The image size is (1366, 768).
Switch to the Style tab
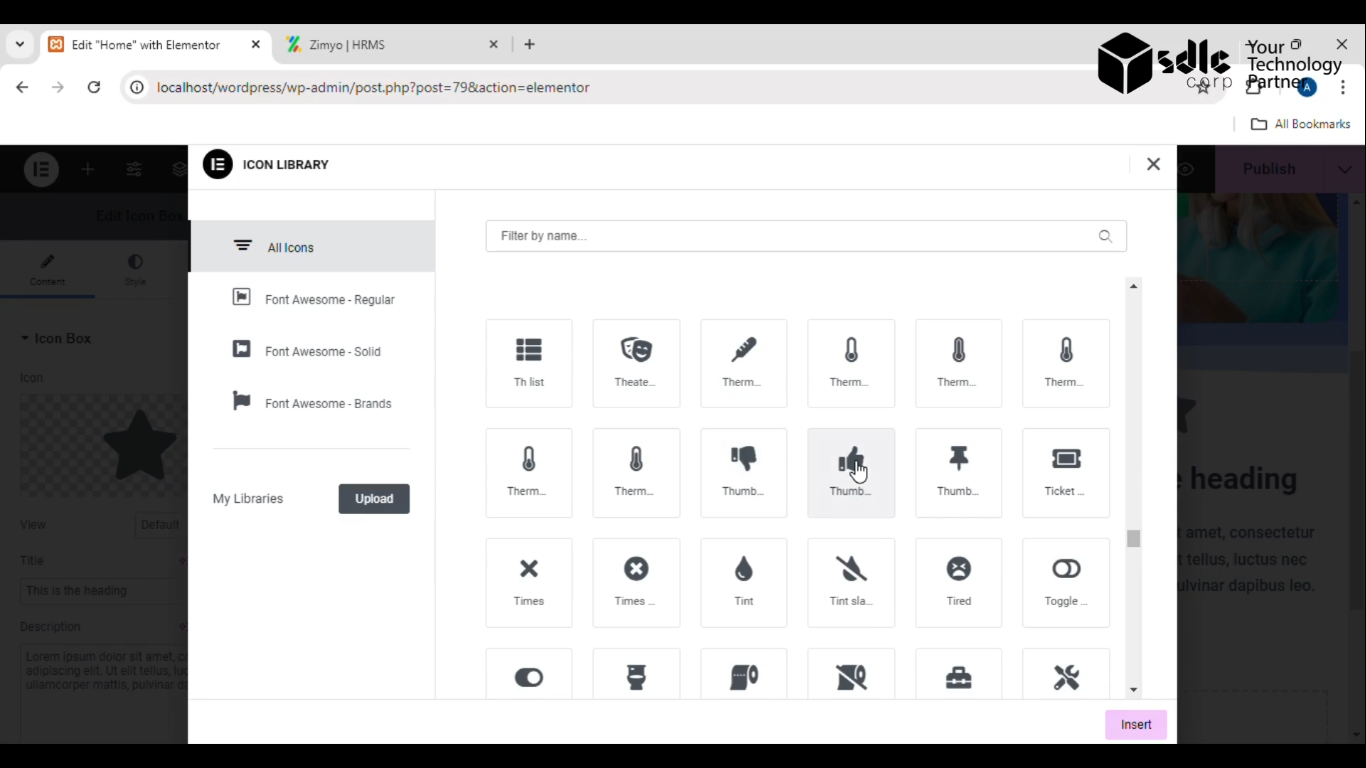tap(135, 270)
